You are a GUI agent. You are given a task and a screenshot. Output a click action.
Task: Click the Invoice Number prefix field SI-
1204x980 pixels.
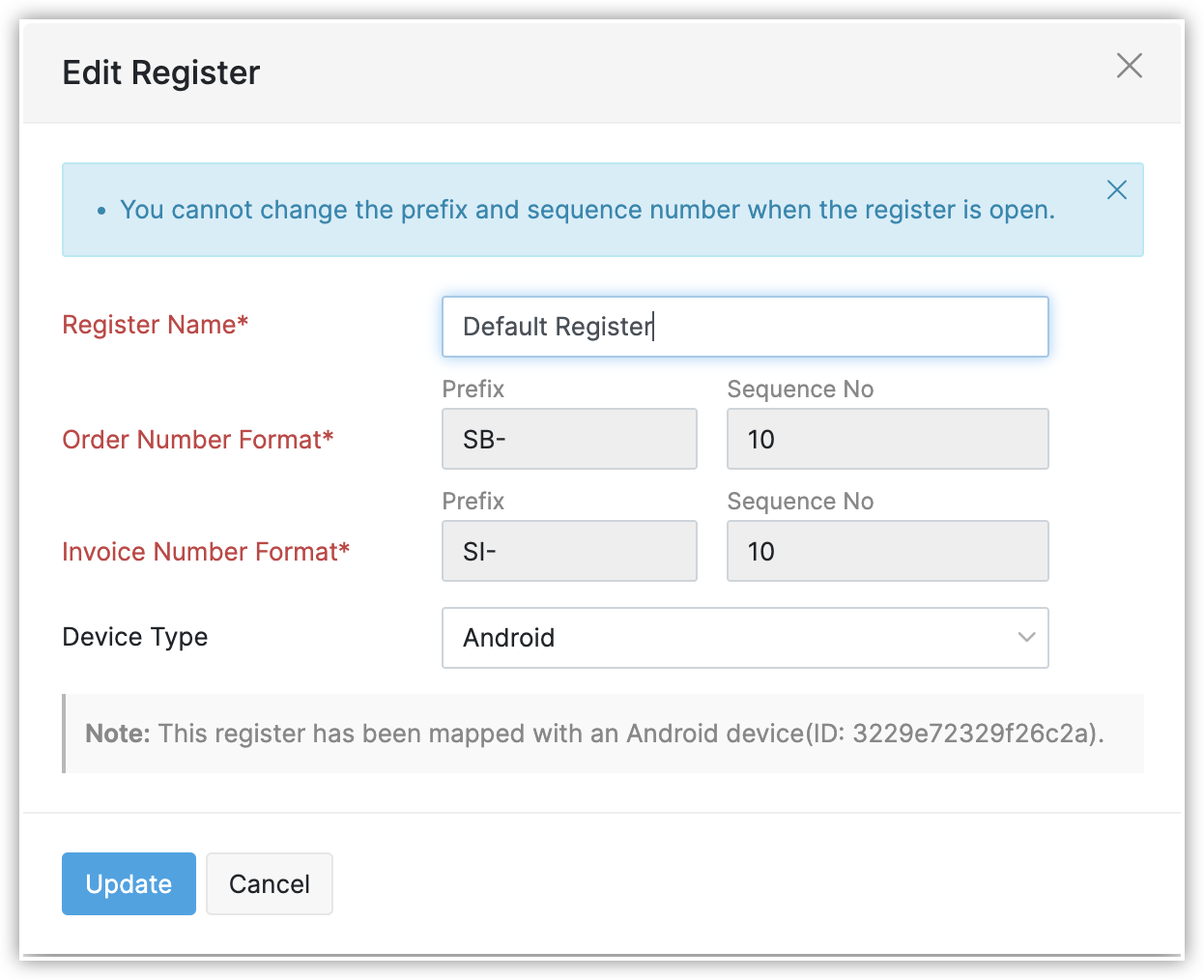(x=568, y=552)
